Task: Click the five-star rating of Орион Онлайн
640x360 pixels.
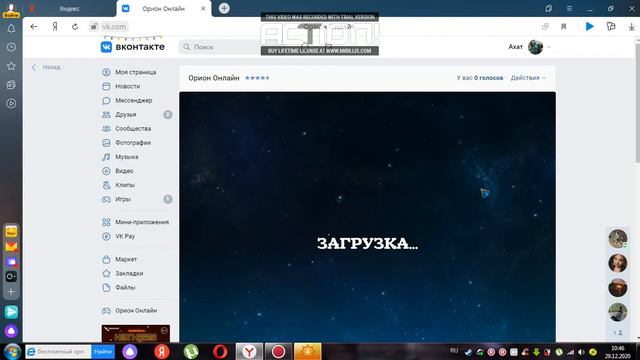Action: tap(257, 78)
